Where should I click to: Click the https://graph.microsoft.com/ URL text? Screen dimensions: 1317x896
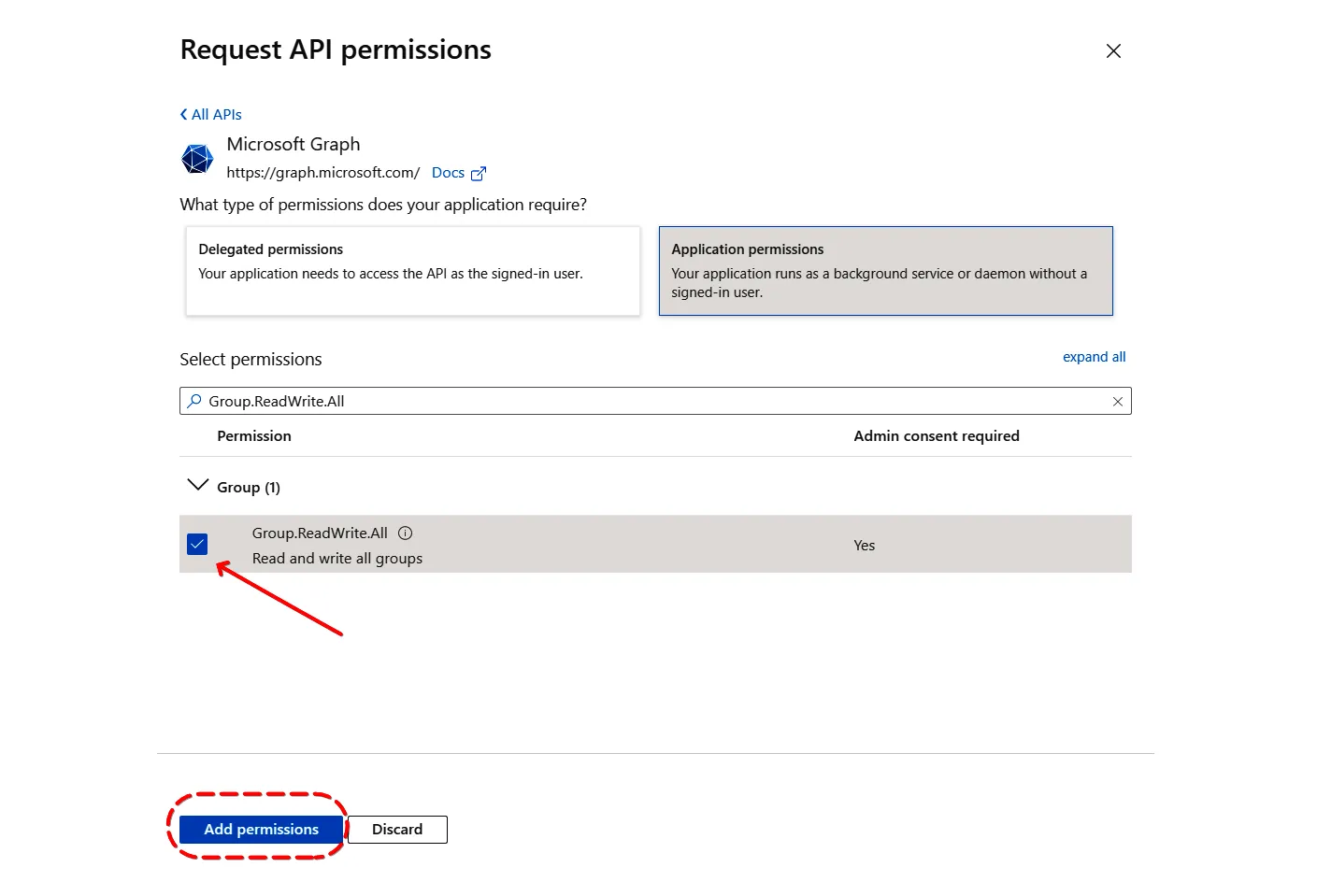coord(323,173)
